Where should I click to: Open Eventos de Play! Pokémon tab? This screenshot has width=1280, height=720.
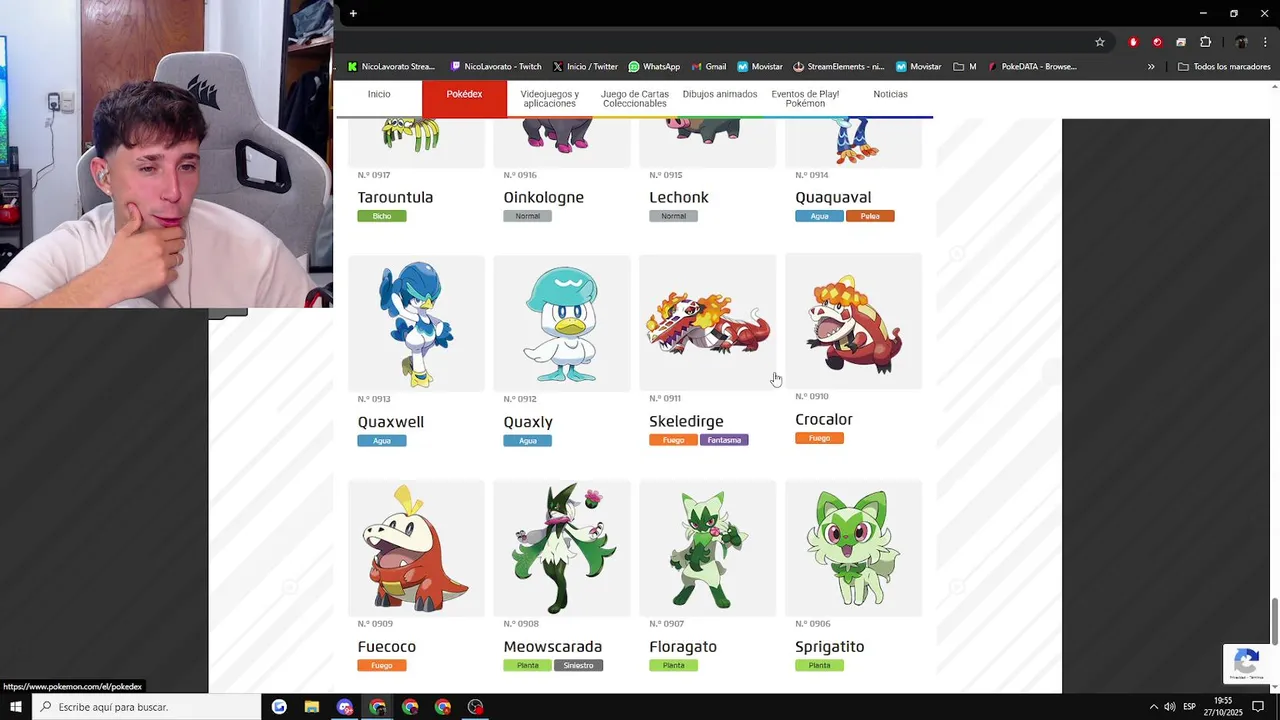805,99
